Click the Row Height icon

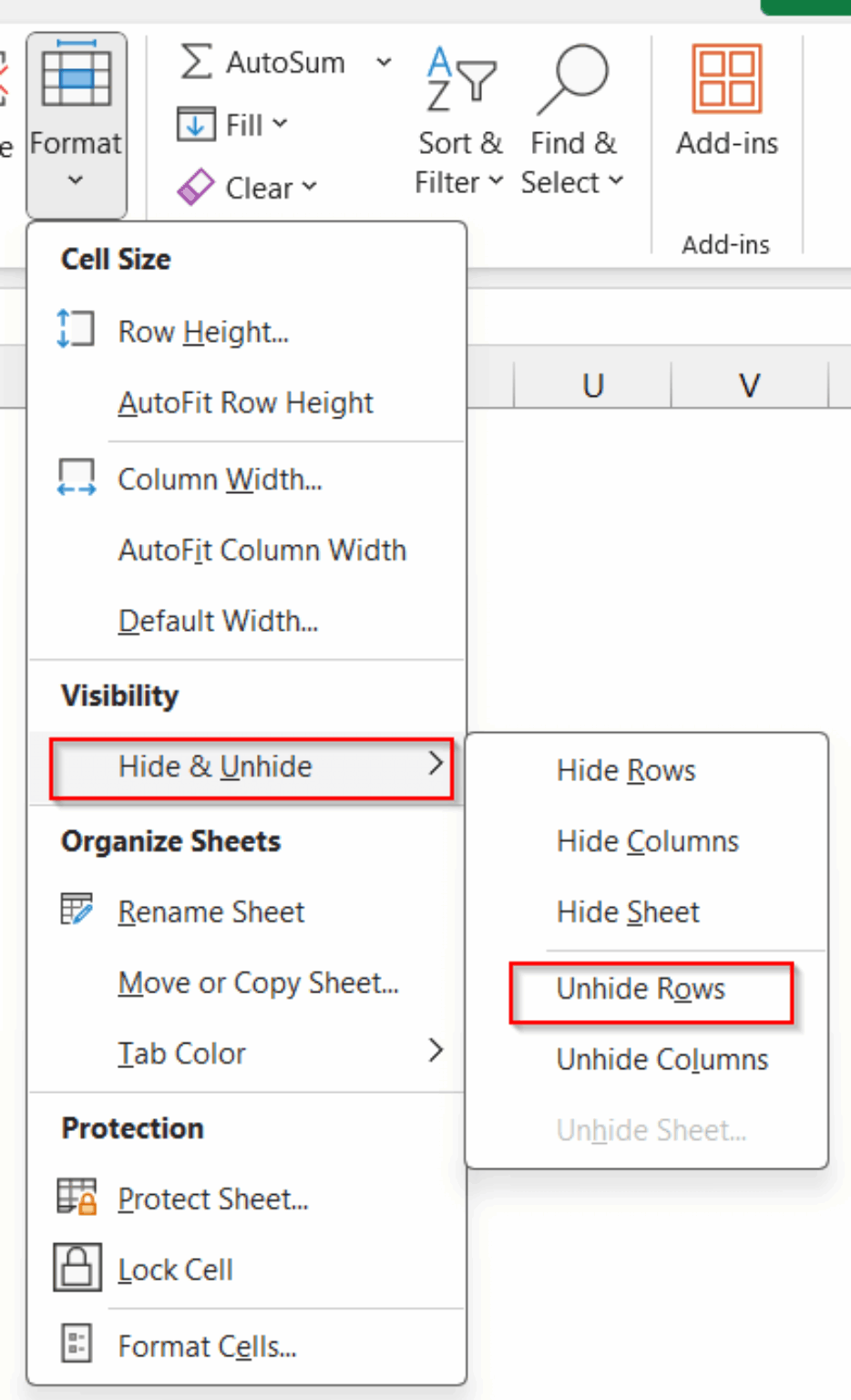75,329
